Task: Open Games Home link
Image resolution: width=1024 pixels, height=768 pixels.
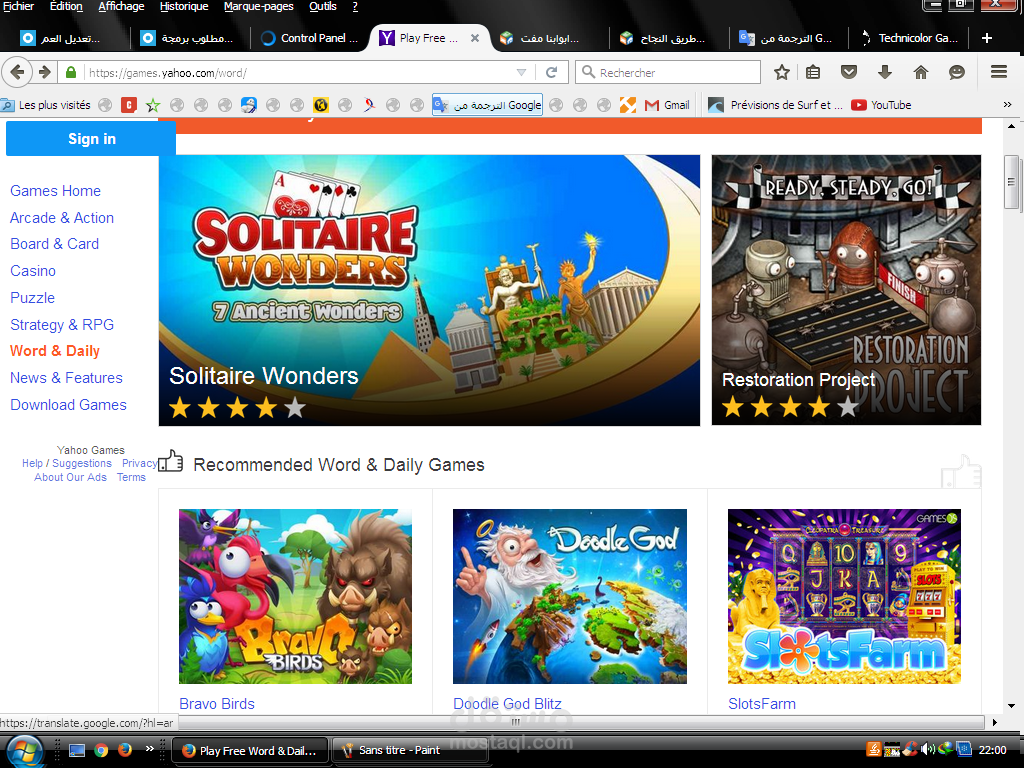Action: [x=56, y=191]
